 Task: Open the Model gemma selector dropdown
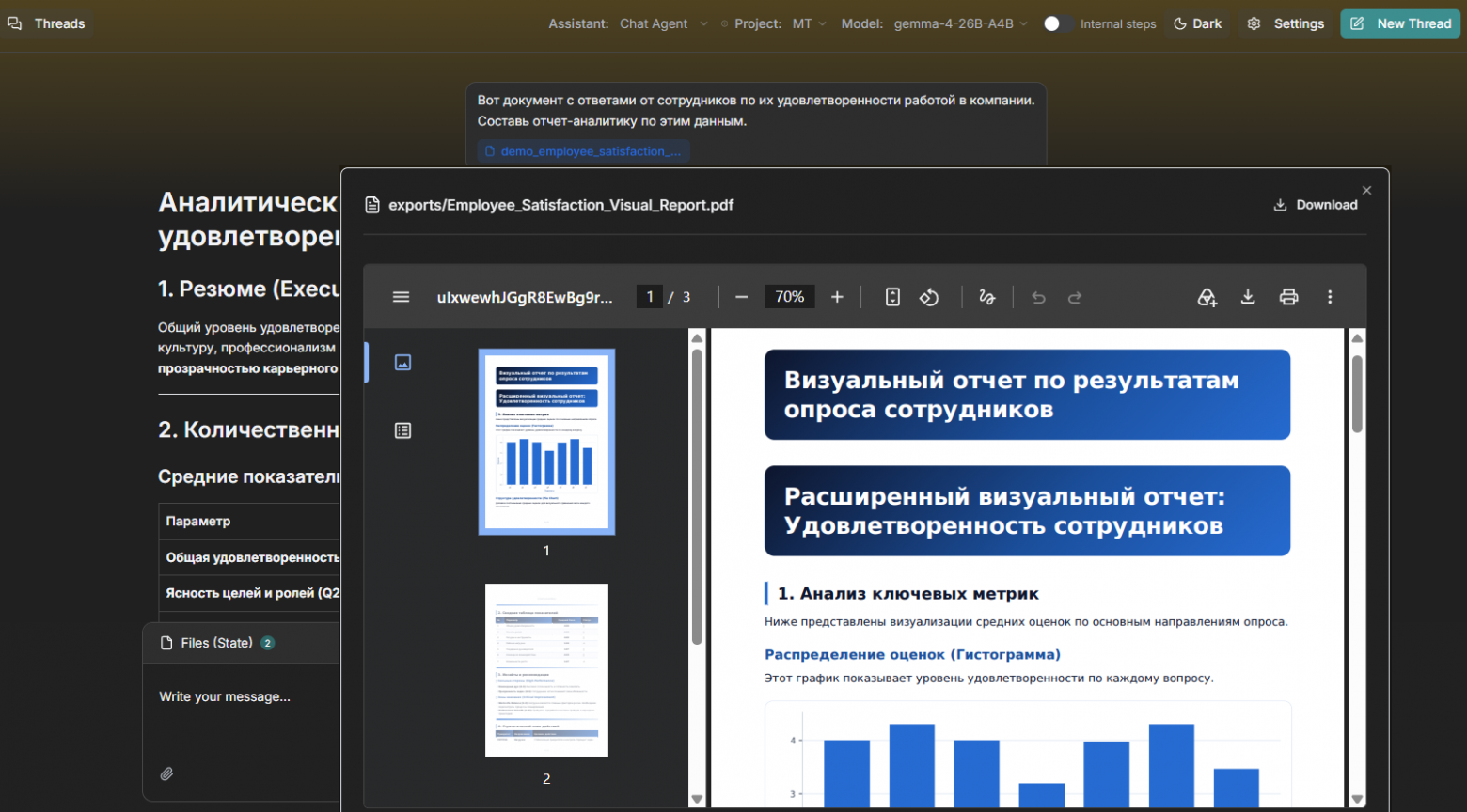coord(961,23)
